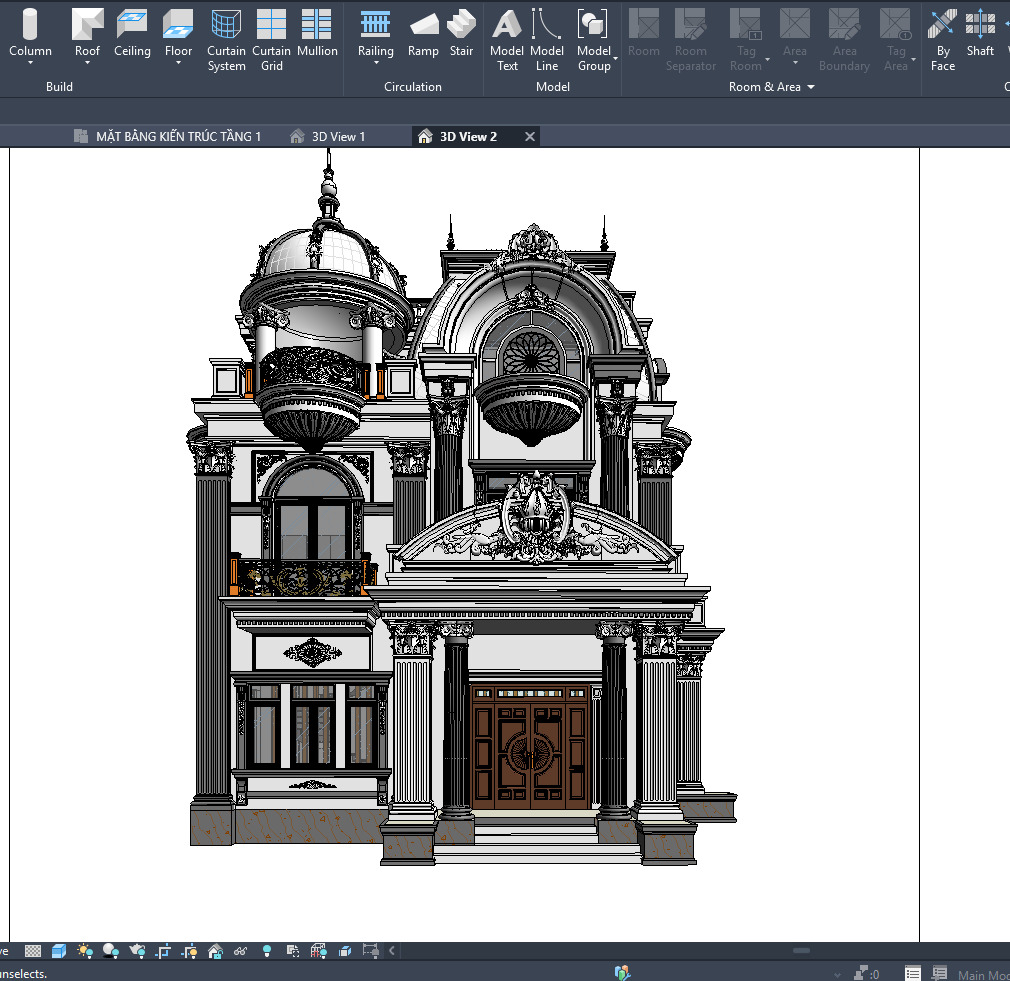Expand the Room & Area panel dropdown
The width and height of the screenshot is (1010, 981).
click(811, 87)
